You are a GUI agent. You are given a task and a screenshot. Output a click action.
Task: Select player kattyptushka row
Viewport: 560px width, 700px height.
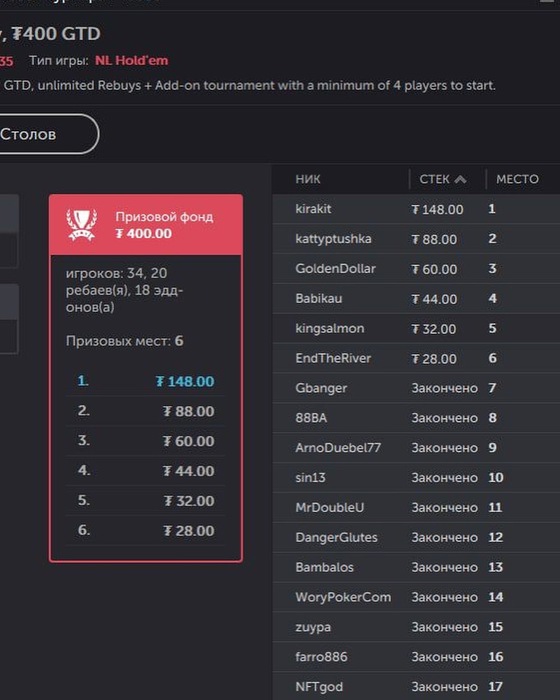[x=416, y=239]
